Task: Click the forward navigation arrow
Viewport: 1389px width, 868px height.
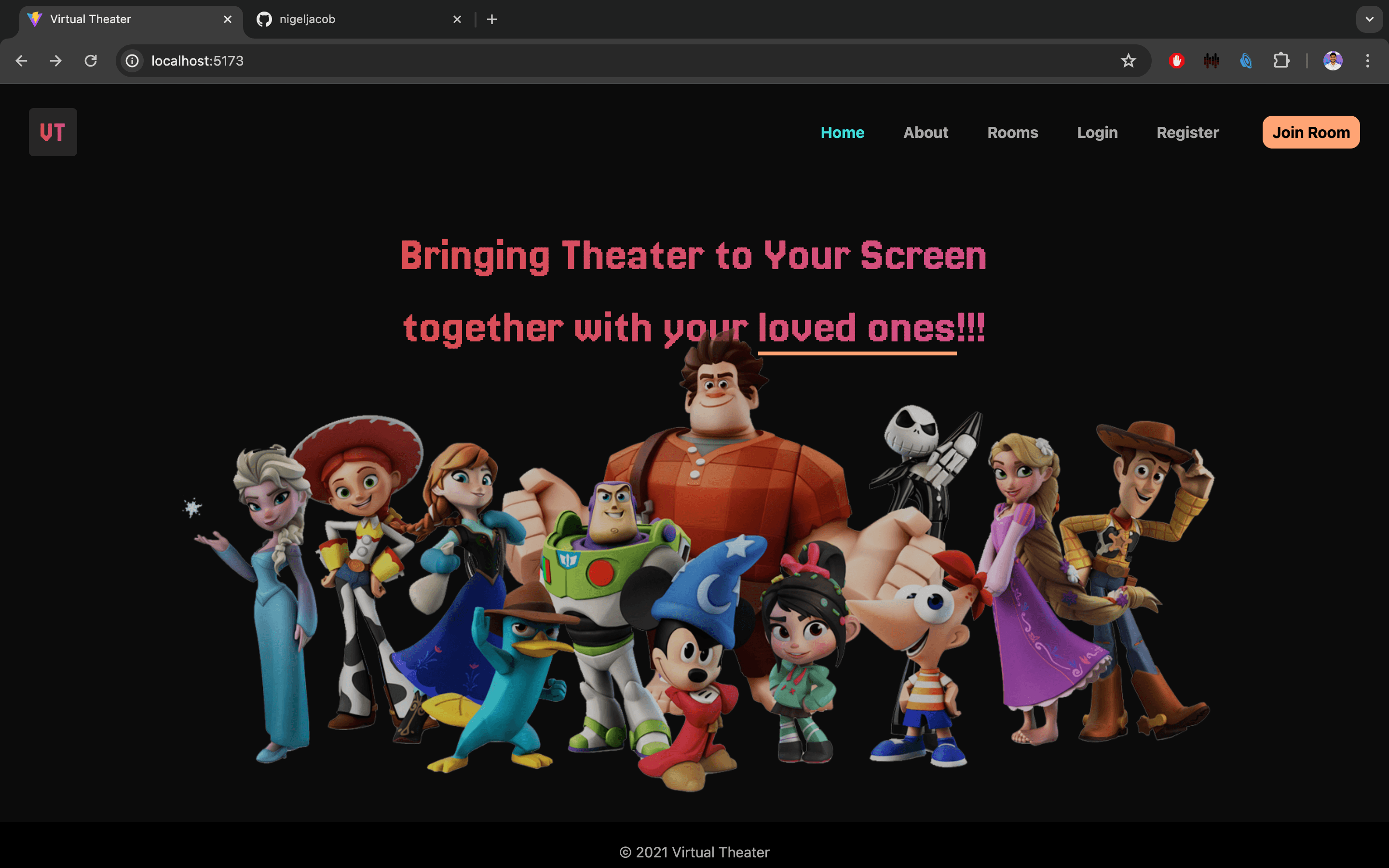Action: (x=55, y=60)
